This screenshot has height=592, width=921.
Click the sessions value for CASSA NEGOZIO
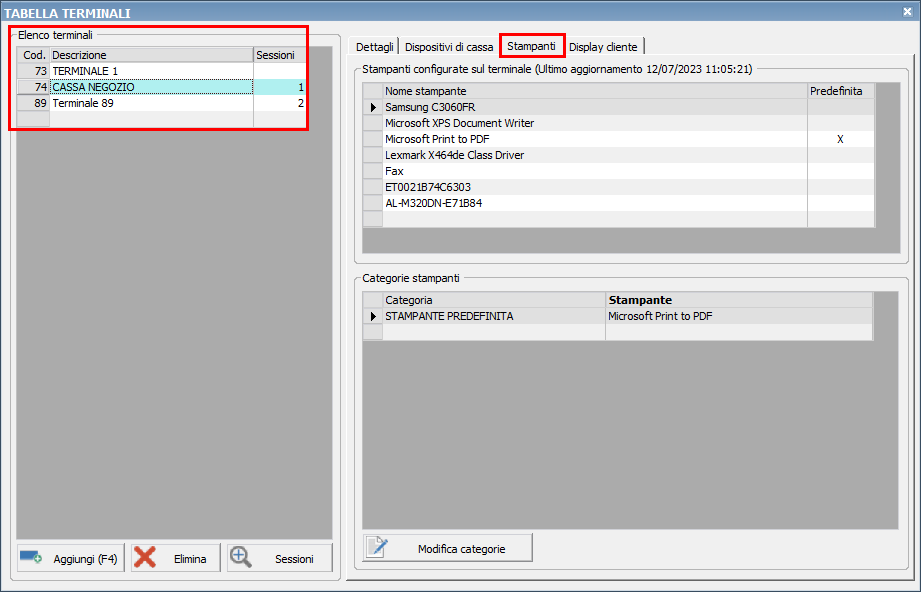280,87
